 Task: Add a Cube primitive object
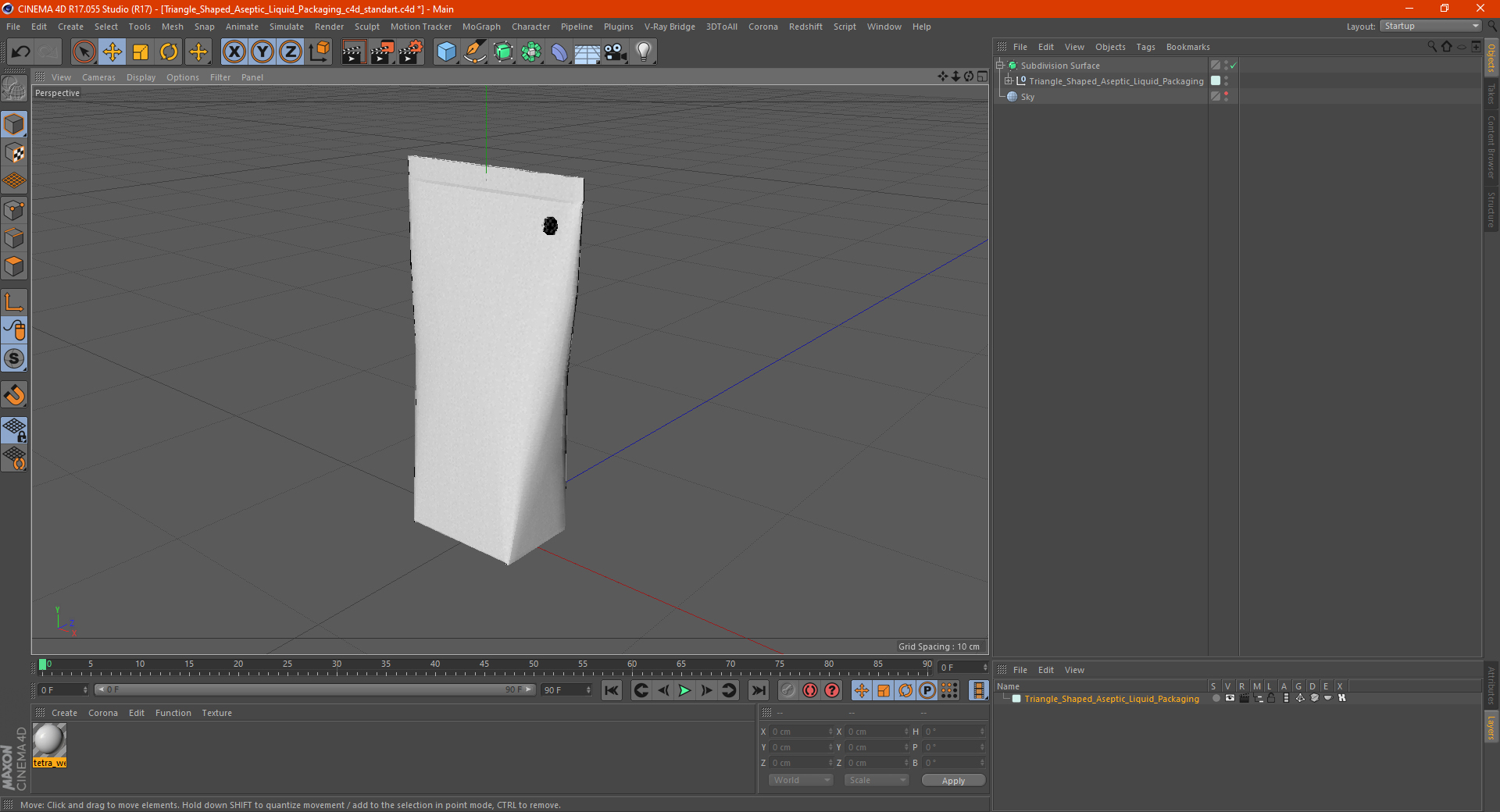point(446,52)
